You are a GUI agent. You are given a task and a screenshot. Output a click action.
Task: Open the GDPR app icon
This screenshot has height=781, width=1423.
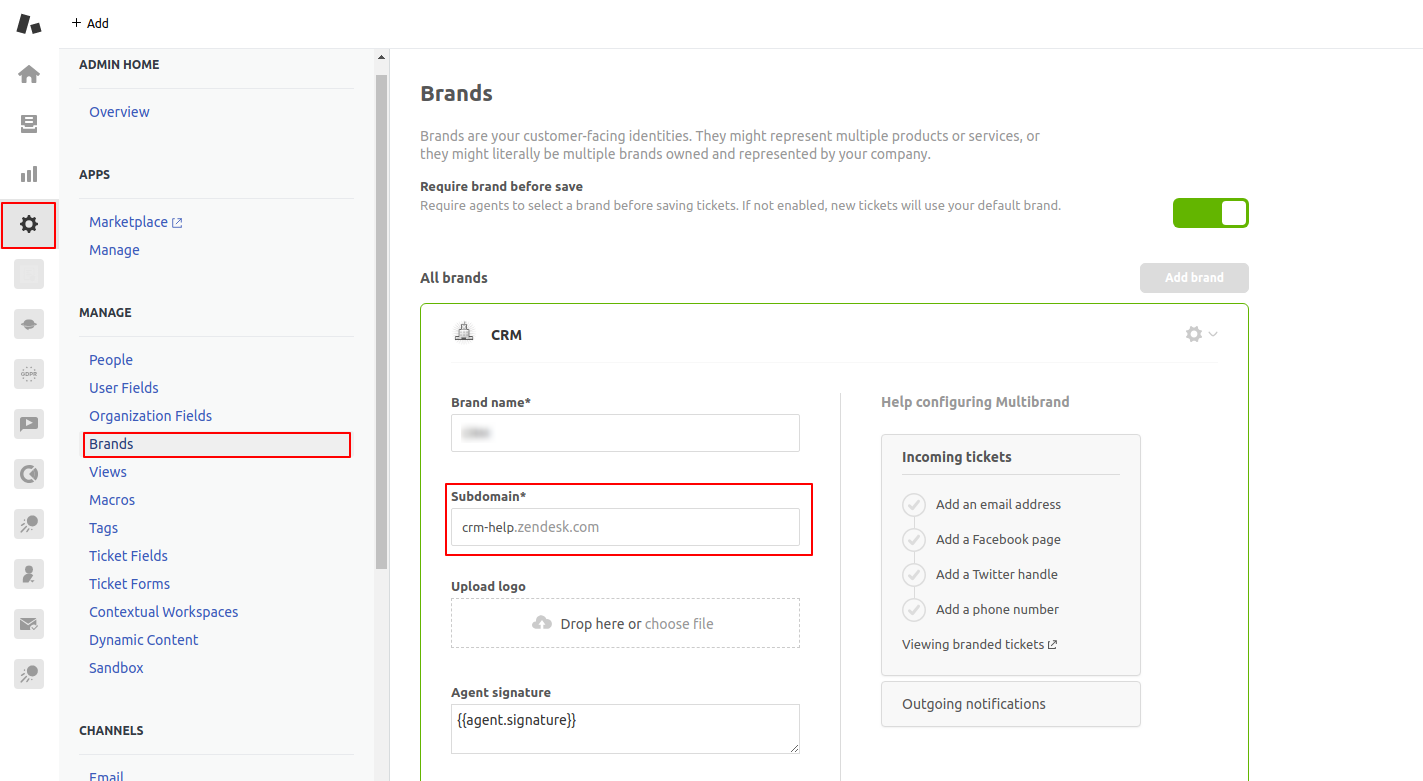pos(29,375)
